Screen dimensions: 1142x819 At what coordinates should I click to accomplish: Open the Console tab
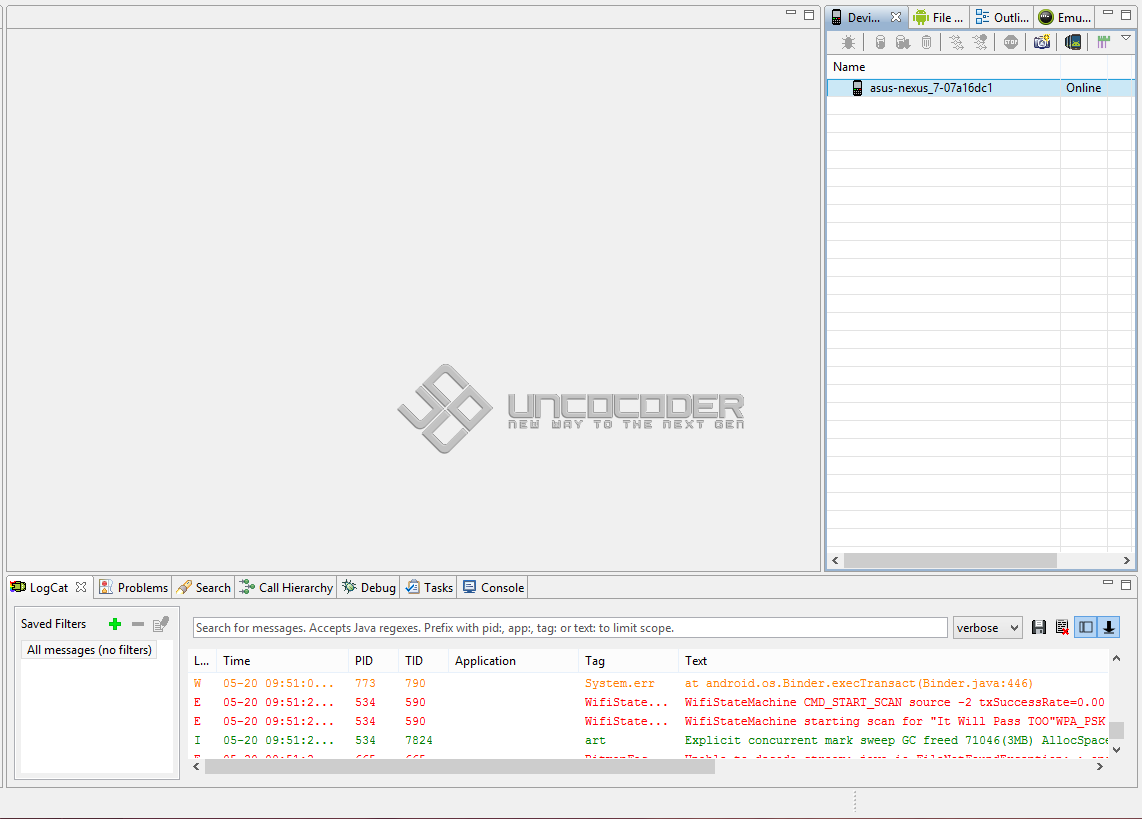494,587
